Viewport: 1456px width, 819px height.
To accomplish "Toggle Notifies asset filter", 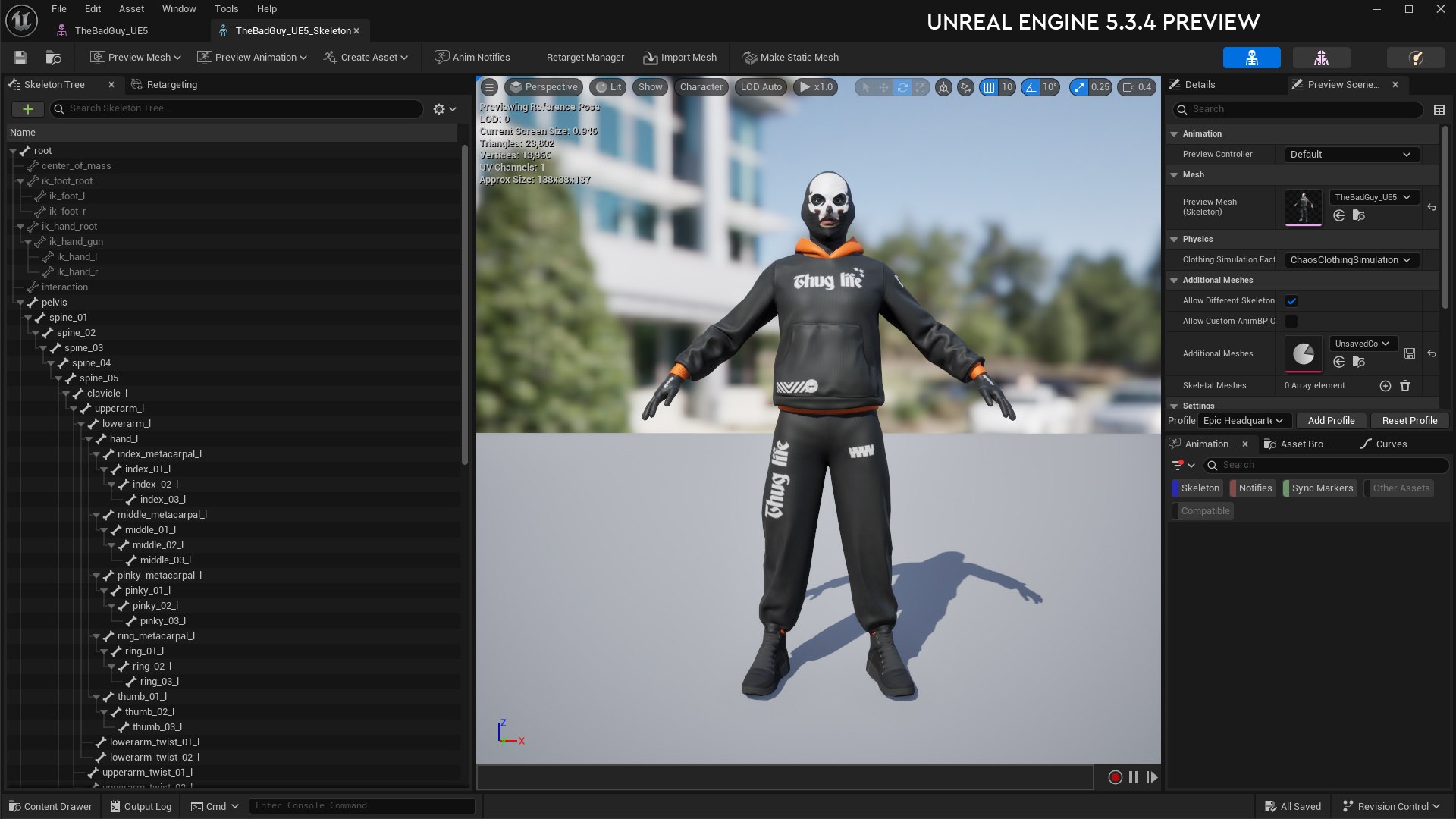I will pyautogui.click(x=1252, y=488).
